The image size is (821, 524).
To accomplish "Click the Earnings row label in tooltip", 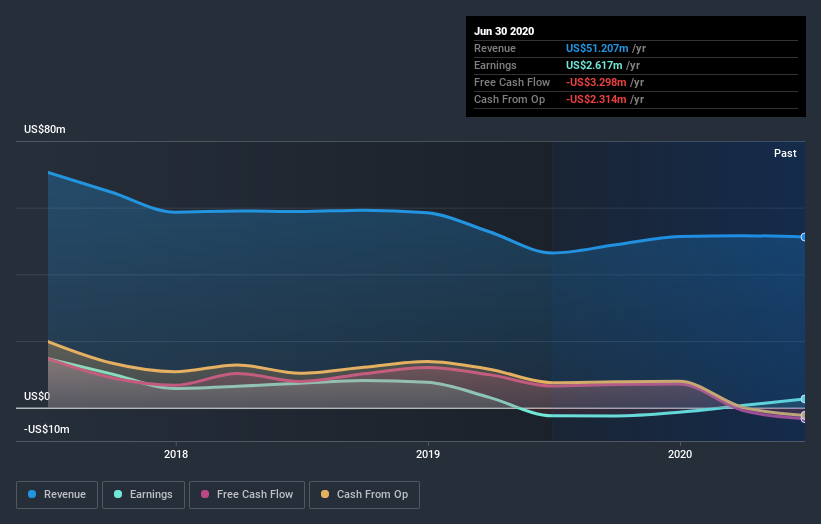I will click(495, 65).
